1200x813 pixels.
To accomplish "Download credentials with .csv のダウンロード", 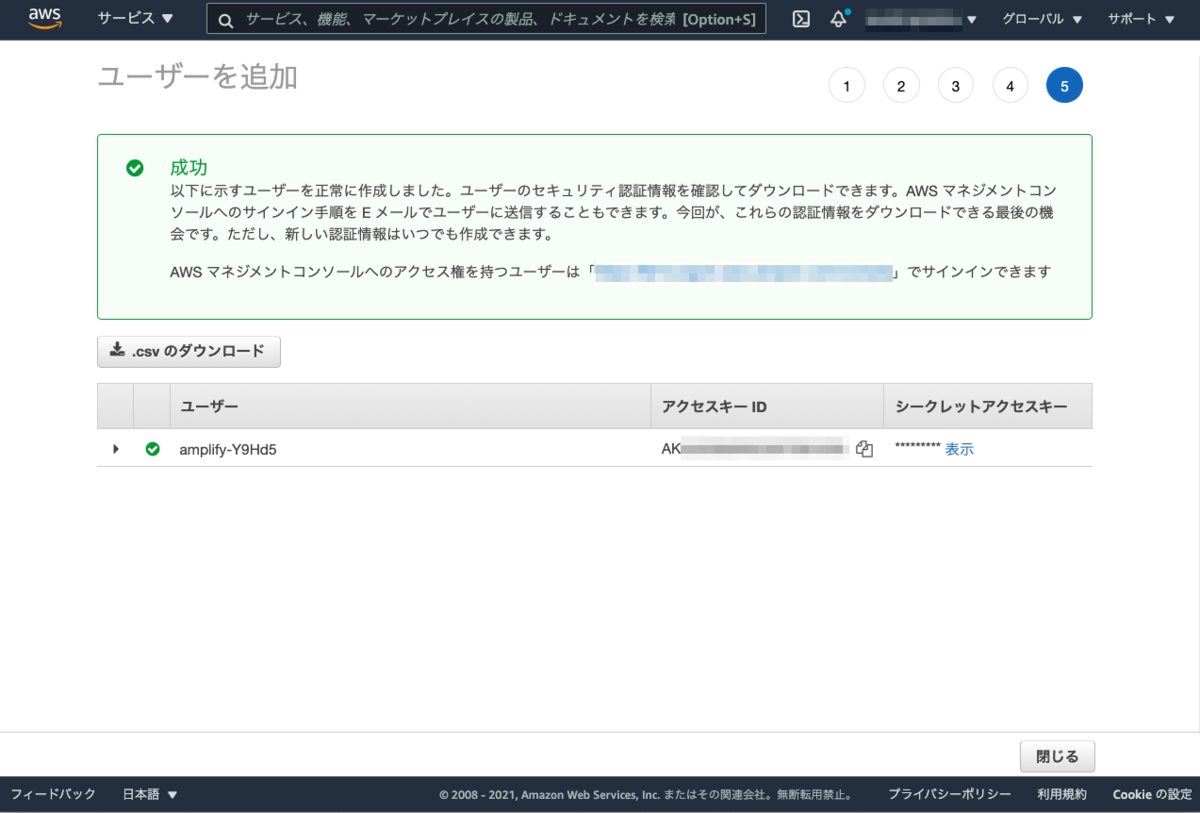I will click(188, 351).
